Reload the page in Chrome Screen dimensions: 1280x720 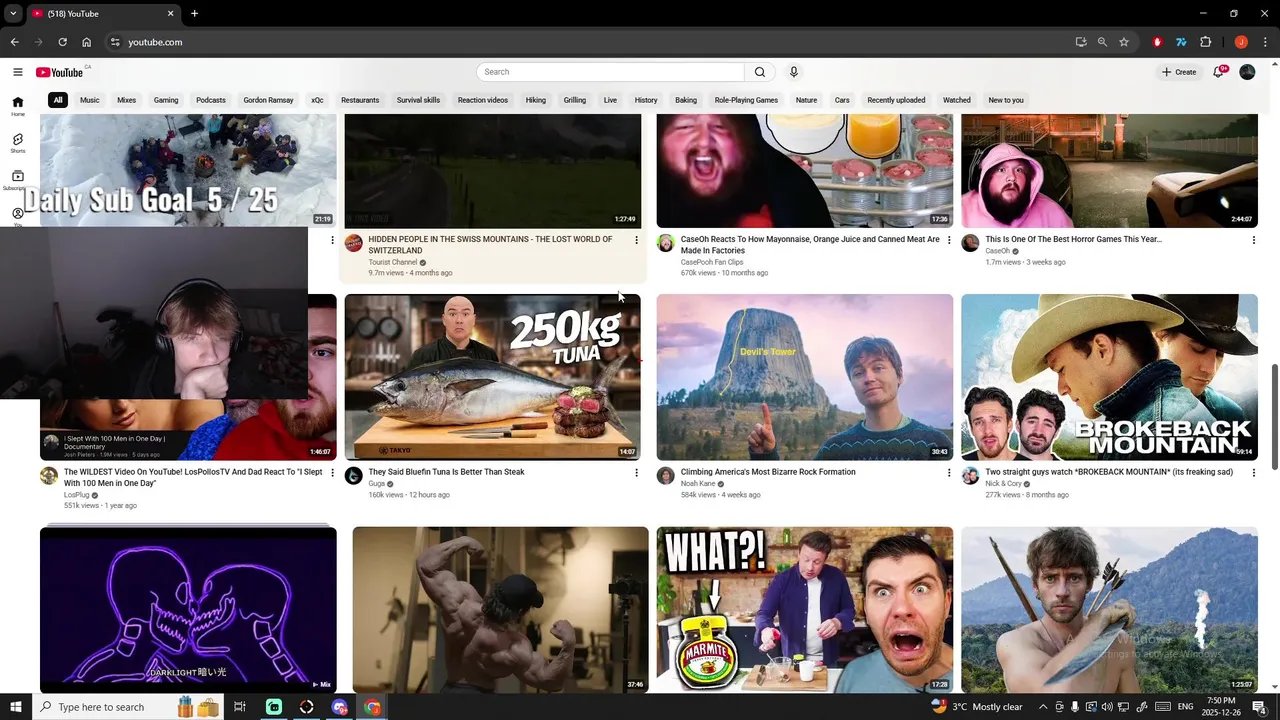pos(62,42)
